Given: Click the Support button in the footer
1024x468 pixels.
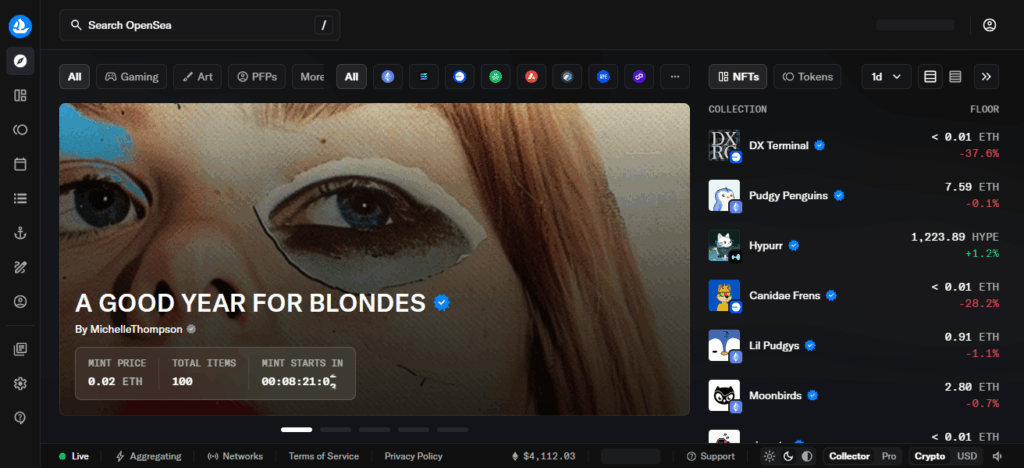Looking at the screenshot, I should 711,456.
